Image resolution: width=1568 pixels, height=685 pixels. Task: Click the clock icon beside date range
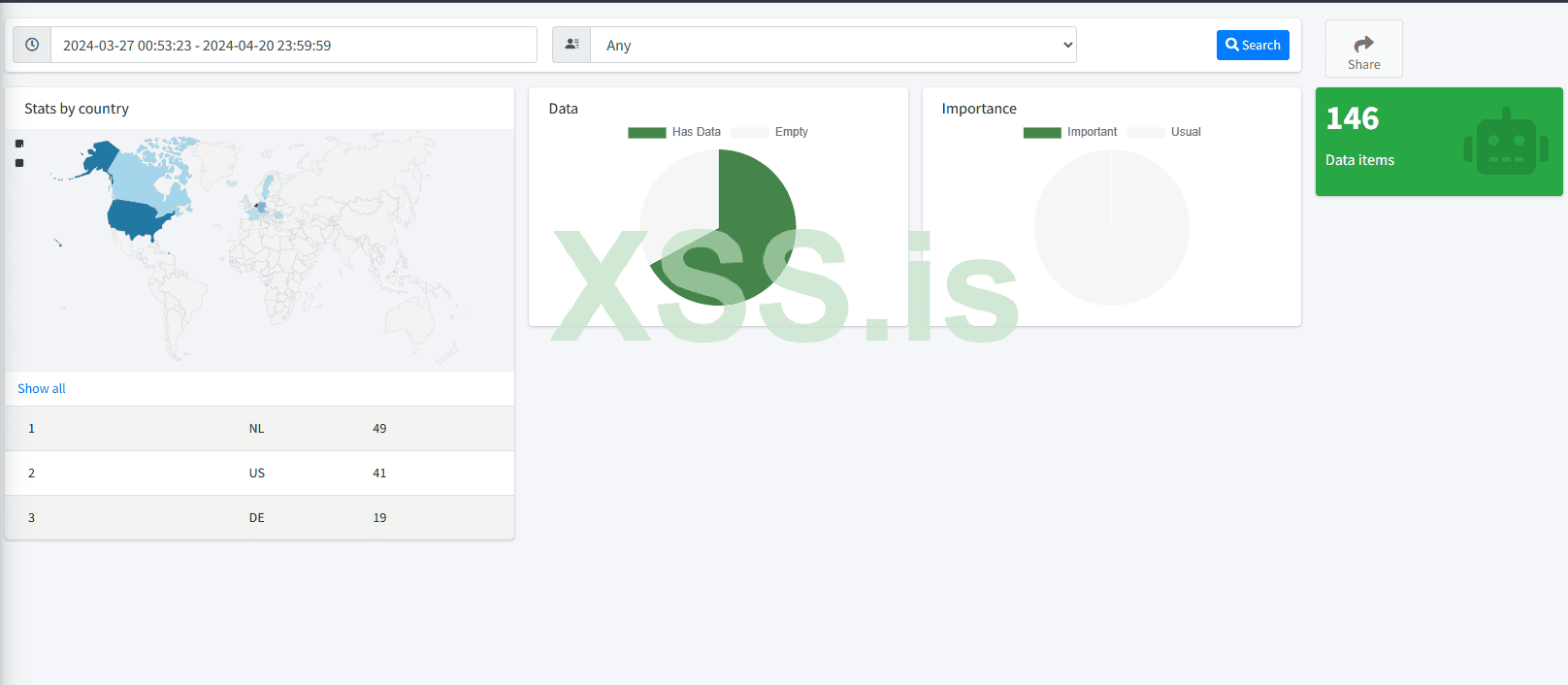click(32, 45)
